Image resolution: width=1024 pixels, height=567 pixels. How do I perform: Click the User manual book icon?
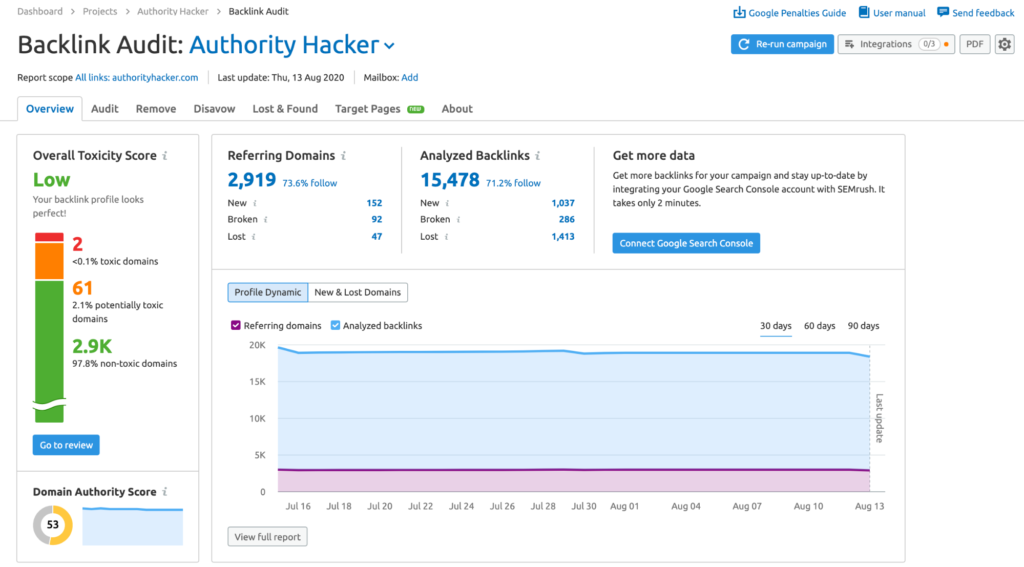click(x=863, y=12)
